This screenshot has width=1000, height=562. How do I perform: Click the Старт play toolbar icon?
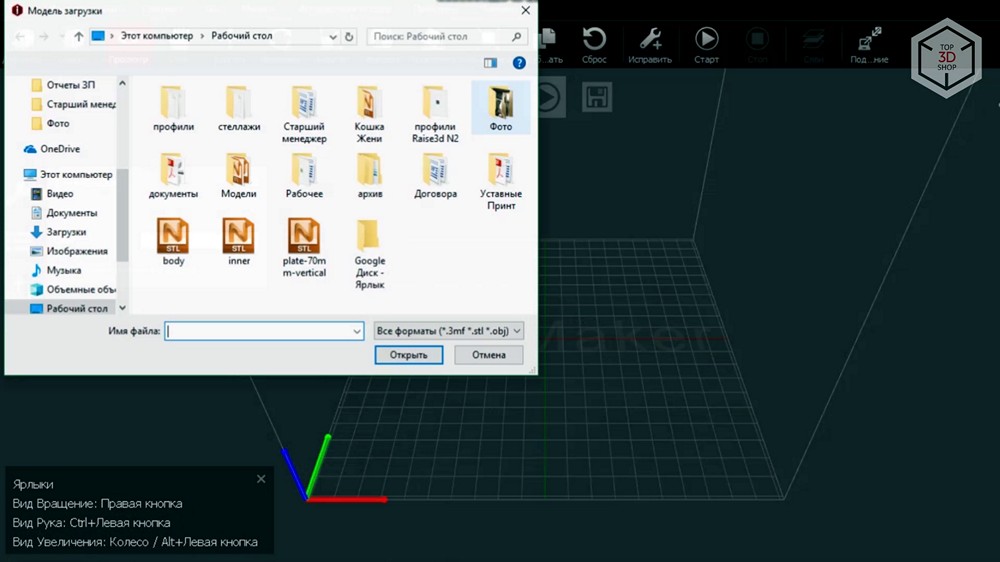706,45
